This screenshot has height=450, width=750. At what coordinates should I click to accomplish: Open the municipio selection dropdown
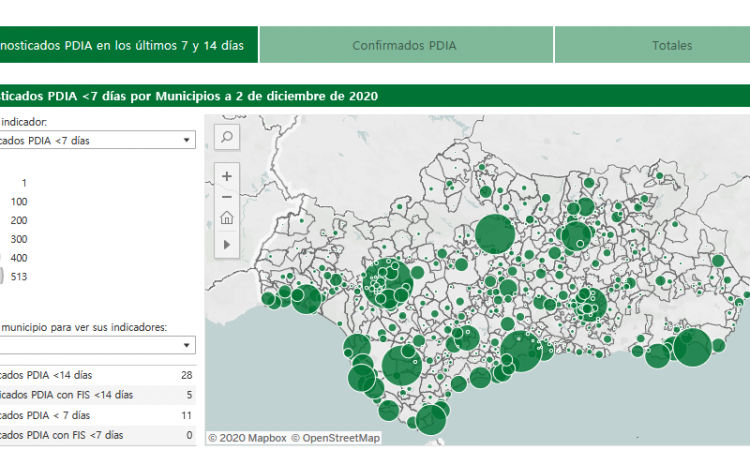[x=97, y=345]
